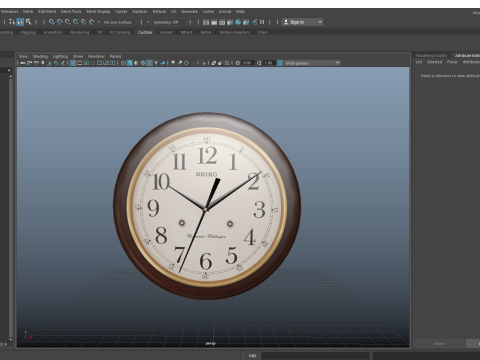Open the panel Renderer menu

(96, 56)
